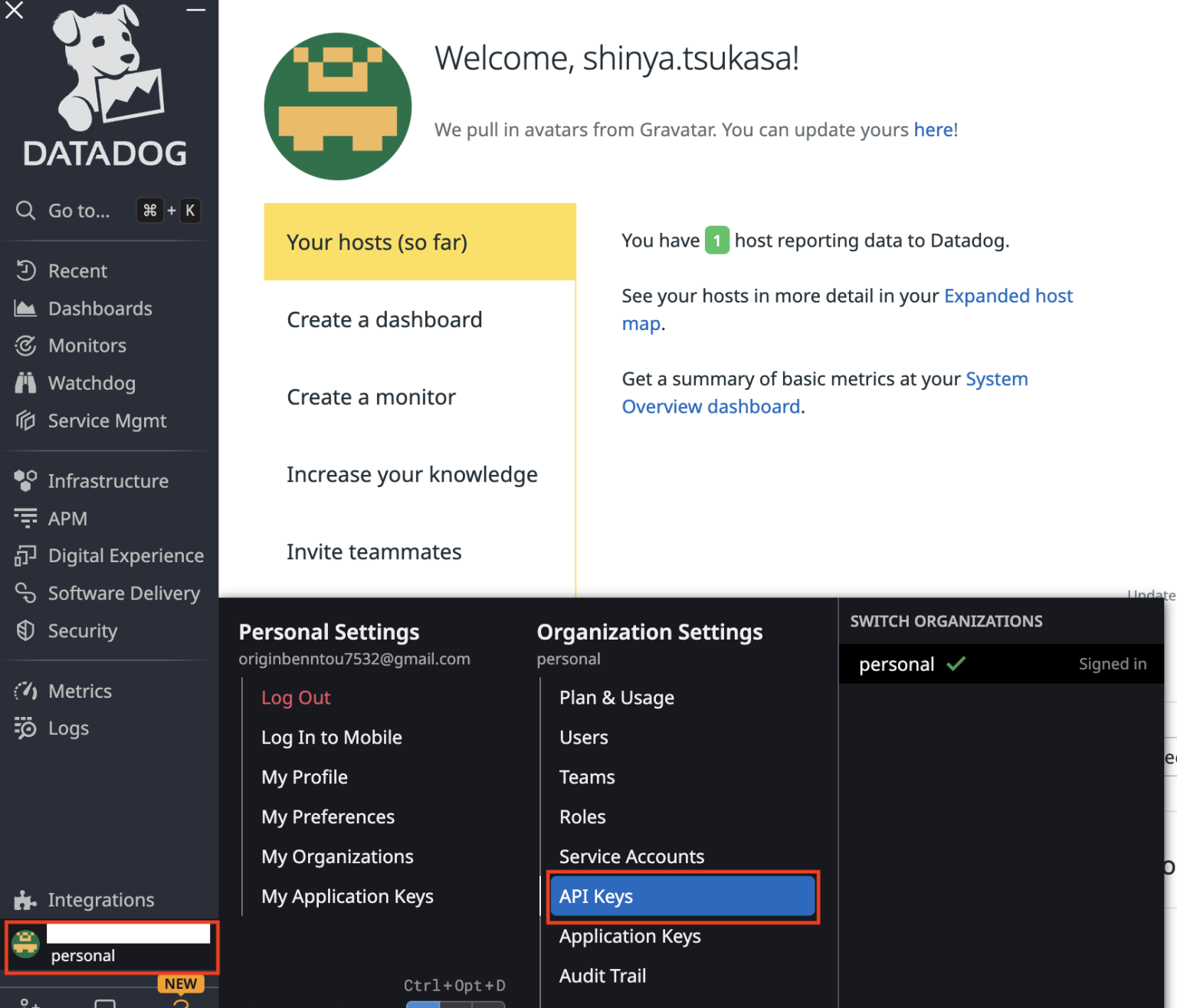Click the APM sidebar icon

point(25,518)
